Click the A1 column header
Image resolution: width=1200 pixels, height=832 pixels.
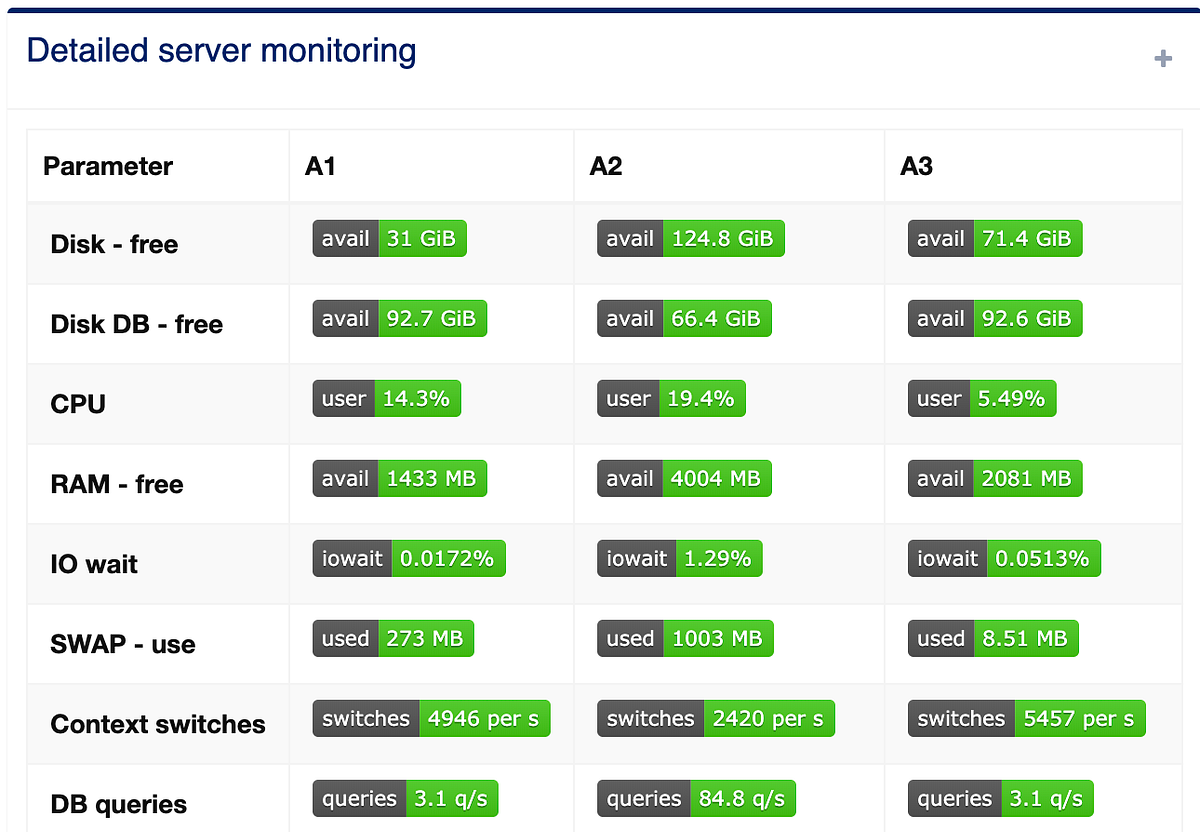318,166
